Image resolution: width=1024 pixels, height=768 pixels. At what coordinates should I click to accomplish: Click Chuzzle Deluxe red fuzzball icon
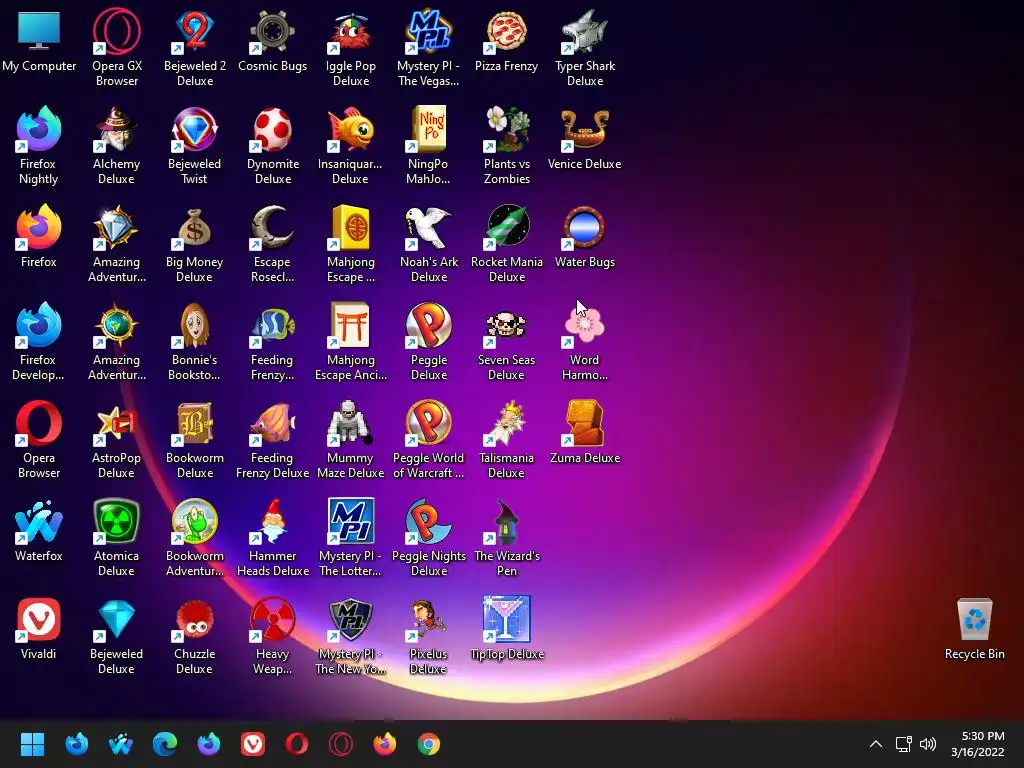(x=195, y=619)
